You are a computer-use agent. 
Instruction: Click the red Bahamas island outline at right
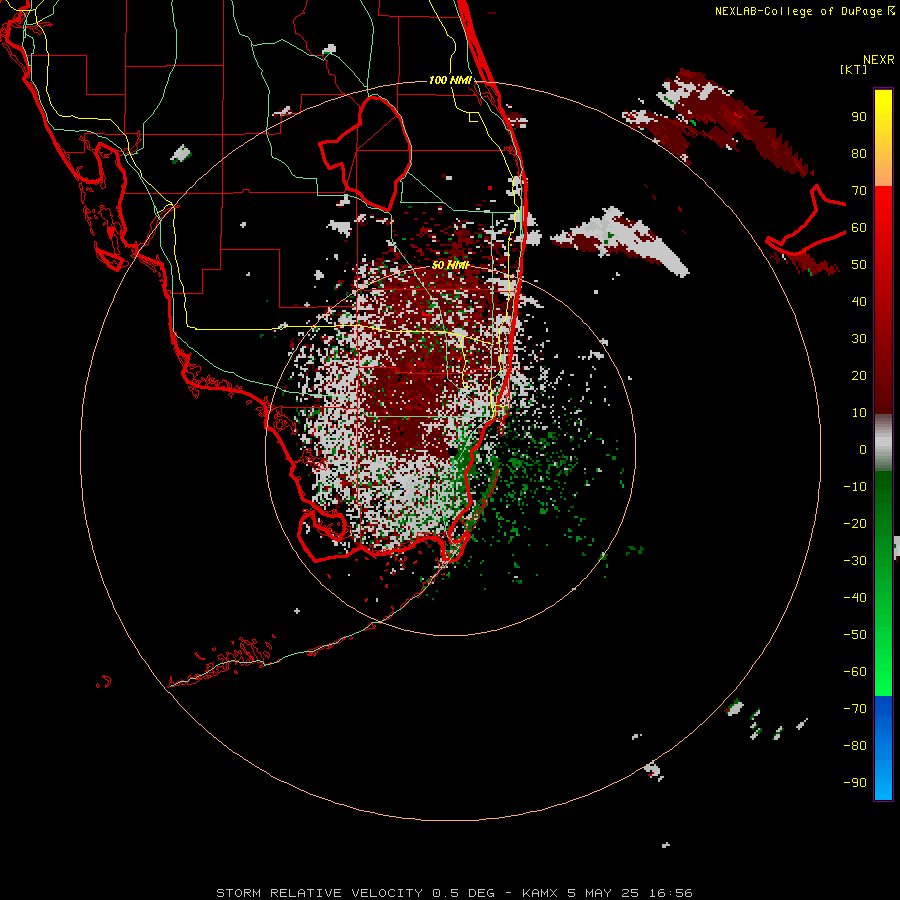[x=805, y=221]
